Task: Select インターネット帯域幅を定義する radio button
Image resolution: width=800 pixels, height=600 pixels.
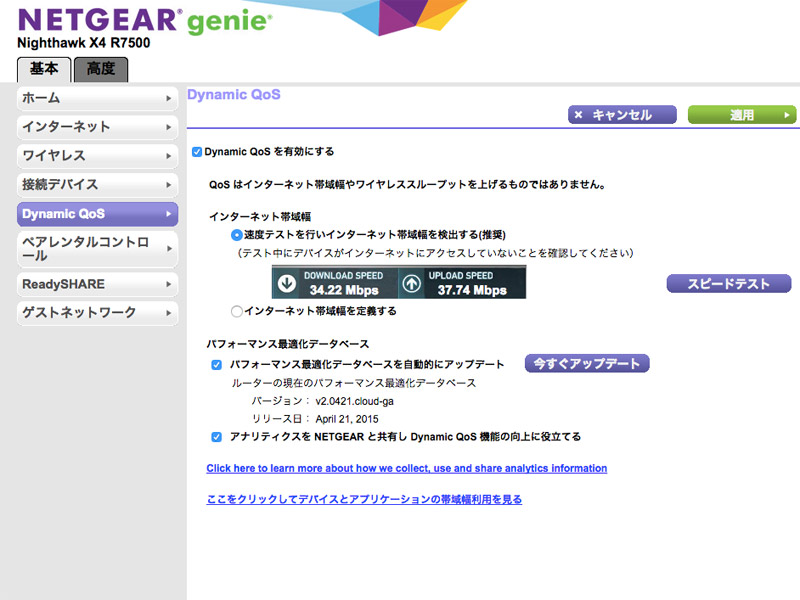Action: [x=237, y=311]
